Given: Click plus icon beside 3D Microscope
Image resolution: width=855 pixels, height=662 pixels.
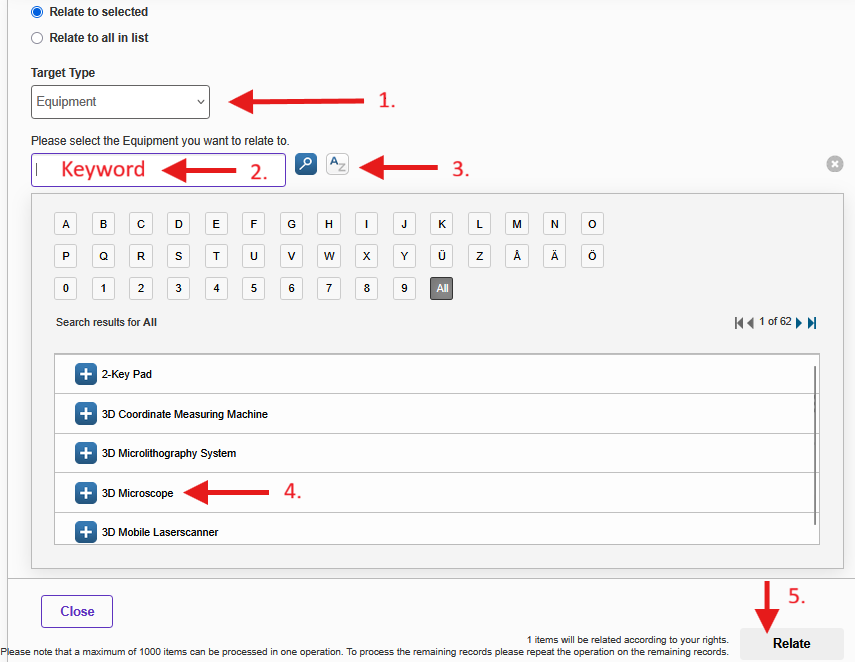Looking at the screenshot, I should 86,493.
